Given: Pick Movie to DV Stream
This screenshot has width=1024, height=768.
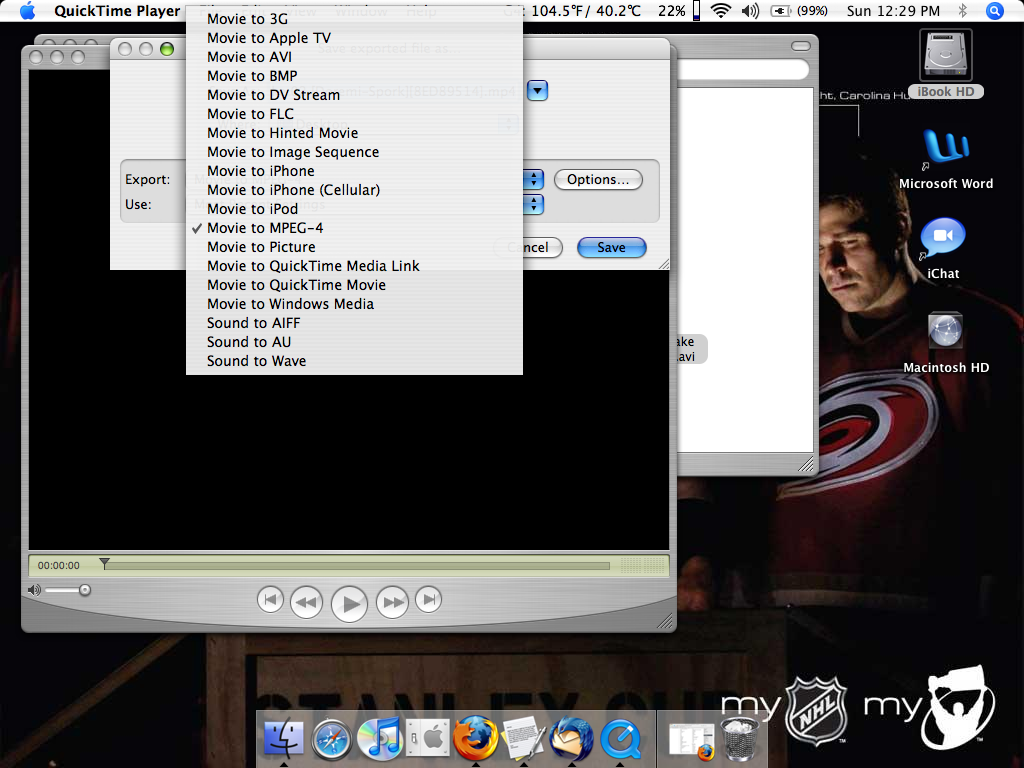Looking at the screenshot, I should 354,95.
